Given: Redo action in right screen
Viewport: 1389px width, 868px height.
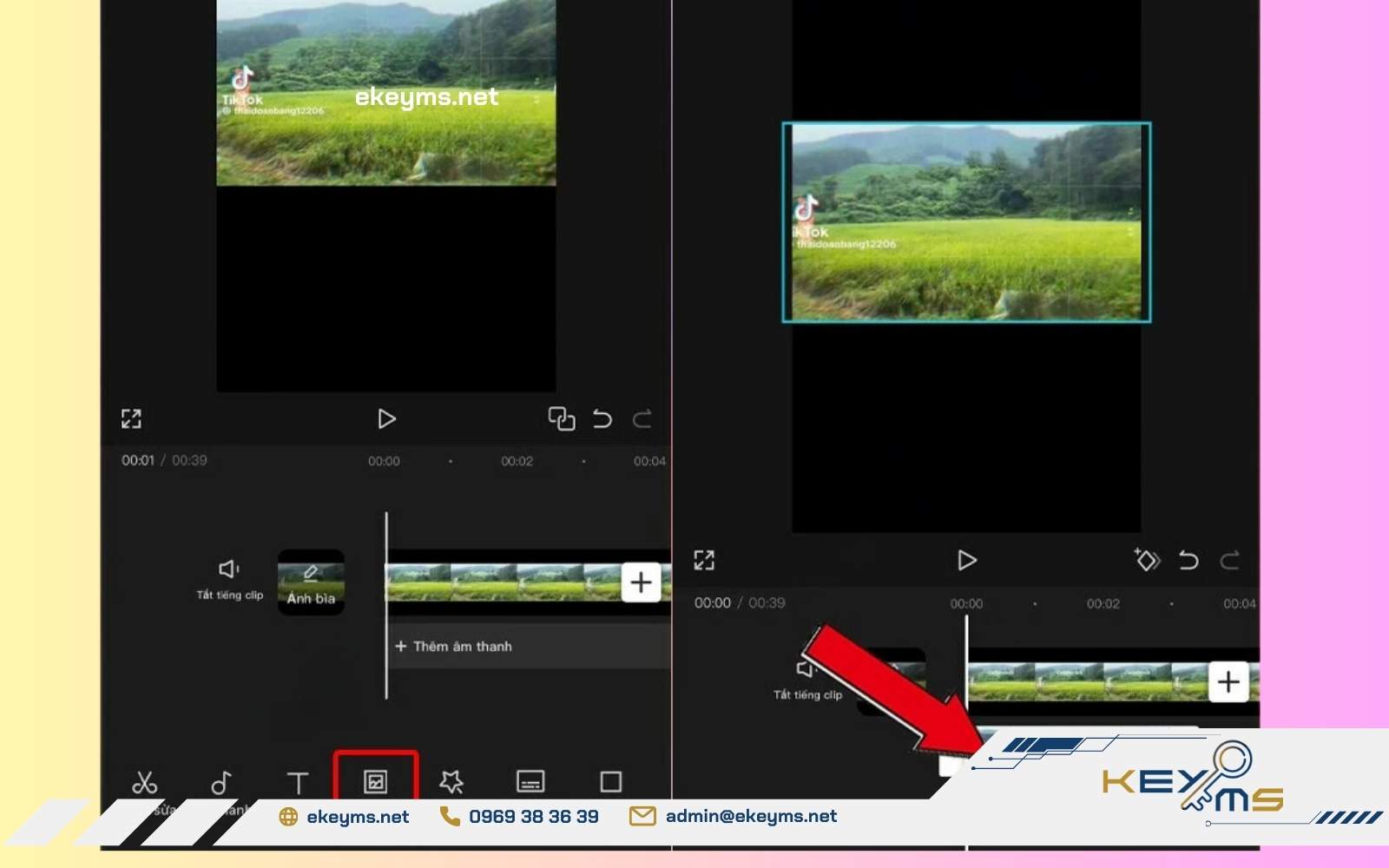Looking at the screenshot, I should click(1229, 561).
